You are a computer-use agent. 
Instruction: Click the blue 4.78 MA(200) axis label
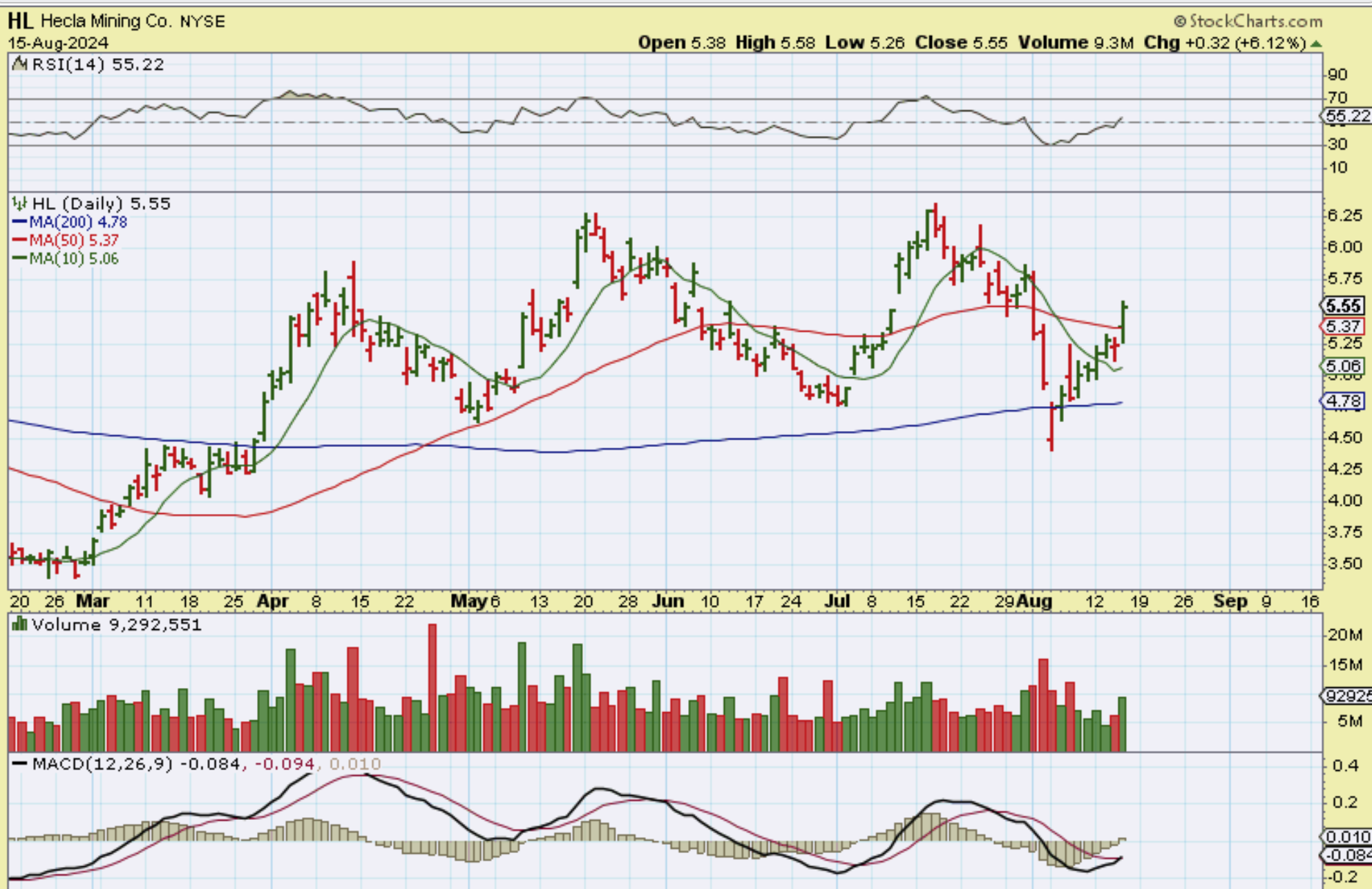[1344, 401]
